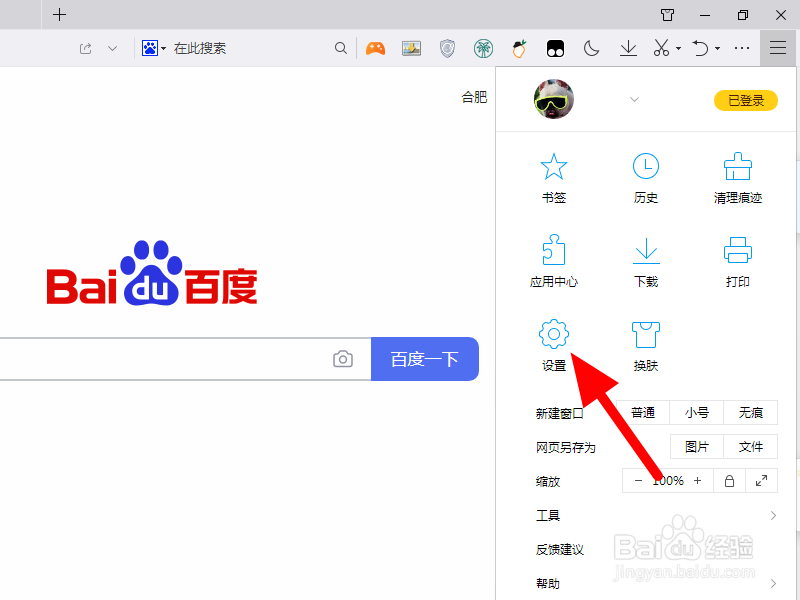Click the green palm tree toolbar icon

tap(483, 48)
